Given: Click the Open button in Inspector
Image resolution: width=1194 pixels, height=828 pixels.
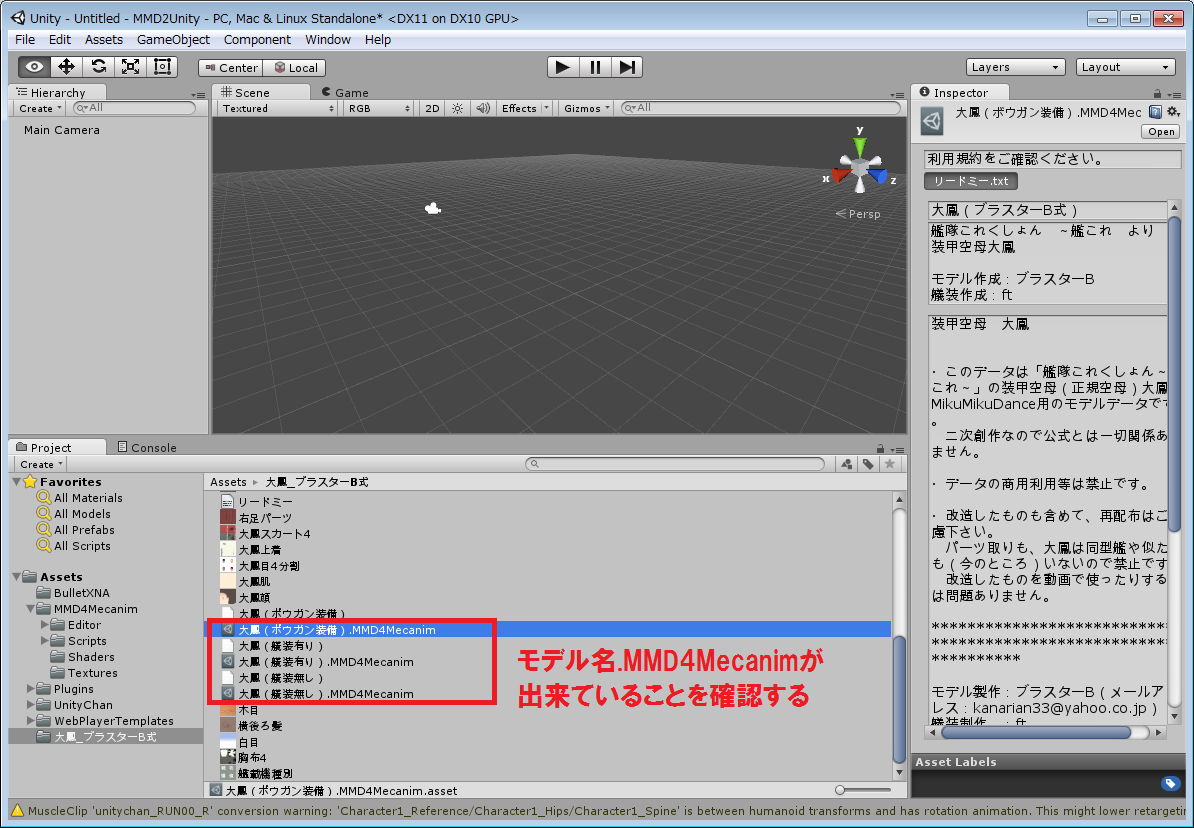Looking at the screenshot, I should pos(1161,132).
